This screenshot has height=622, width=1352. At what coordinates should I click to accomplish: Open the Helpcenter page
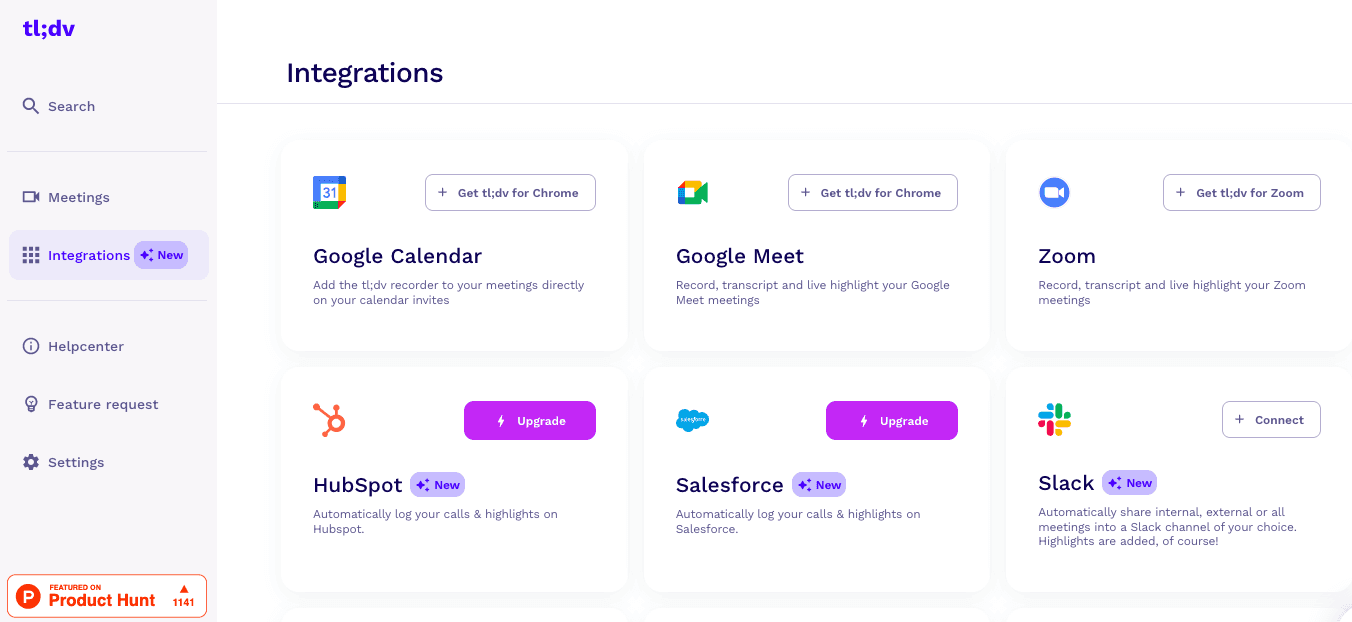[85, 346]
